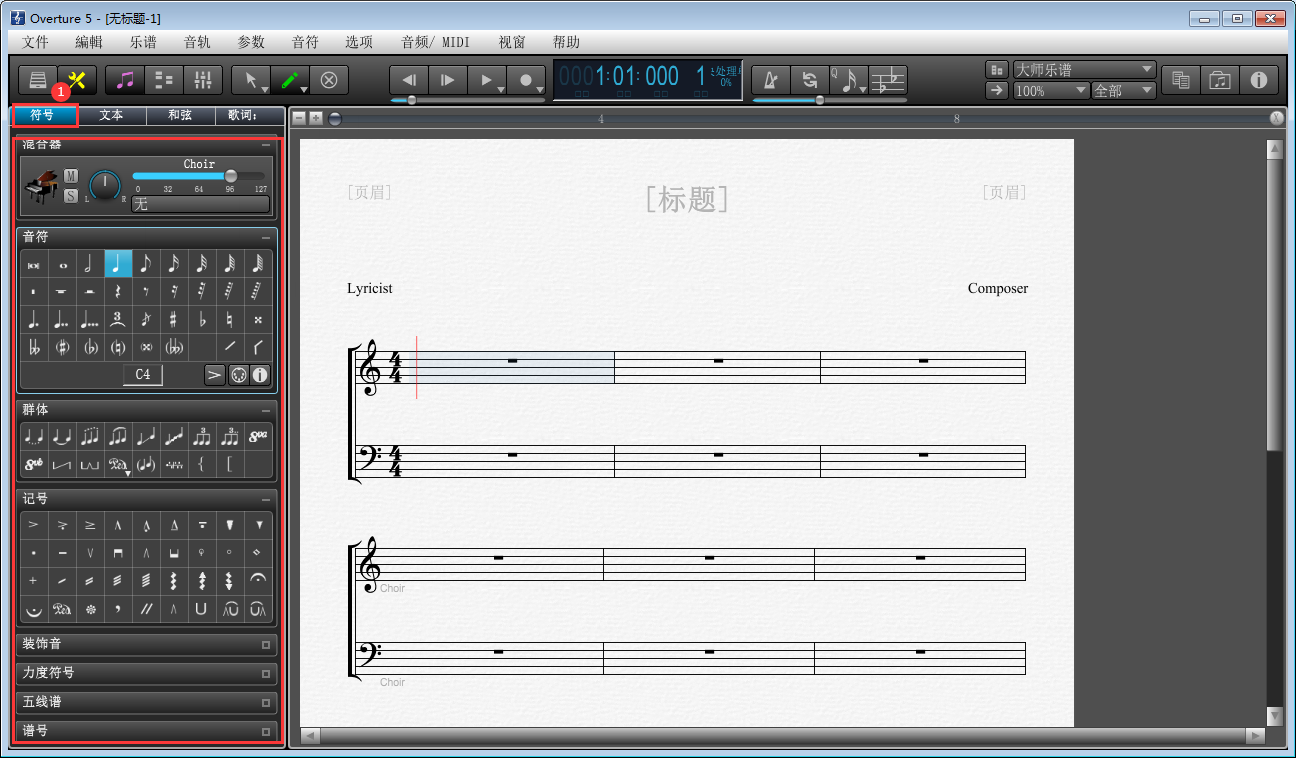
Task: Toggle the M mute button in mixer
Action: coord(71,176)
